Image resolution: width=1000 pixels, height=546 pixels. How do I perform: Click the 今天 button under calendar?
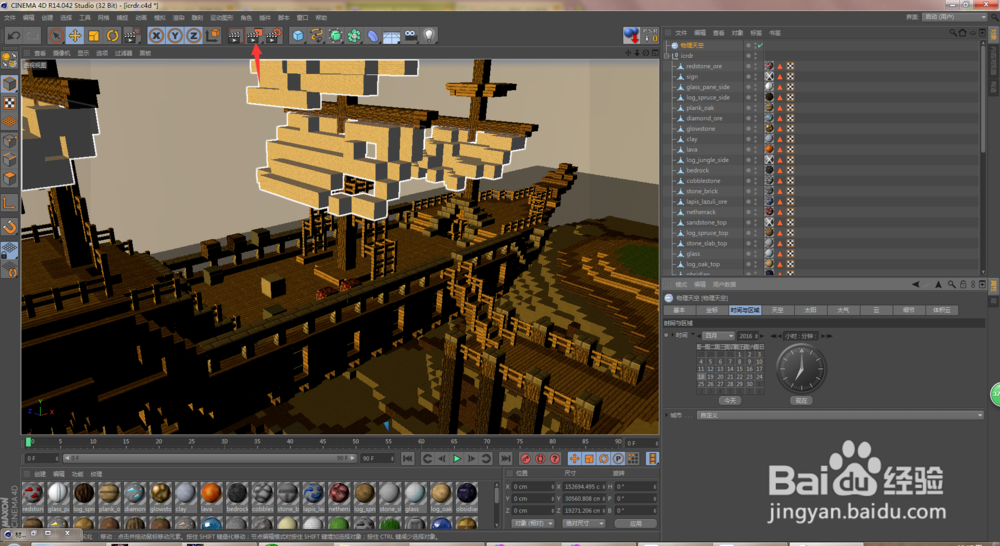730,401
